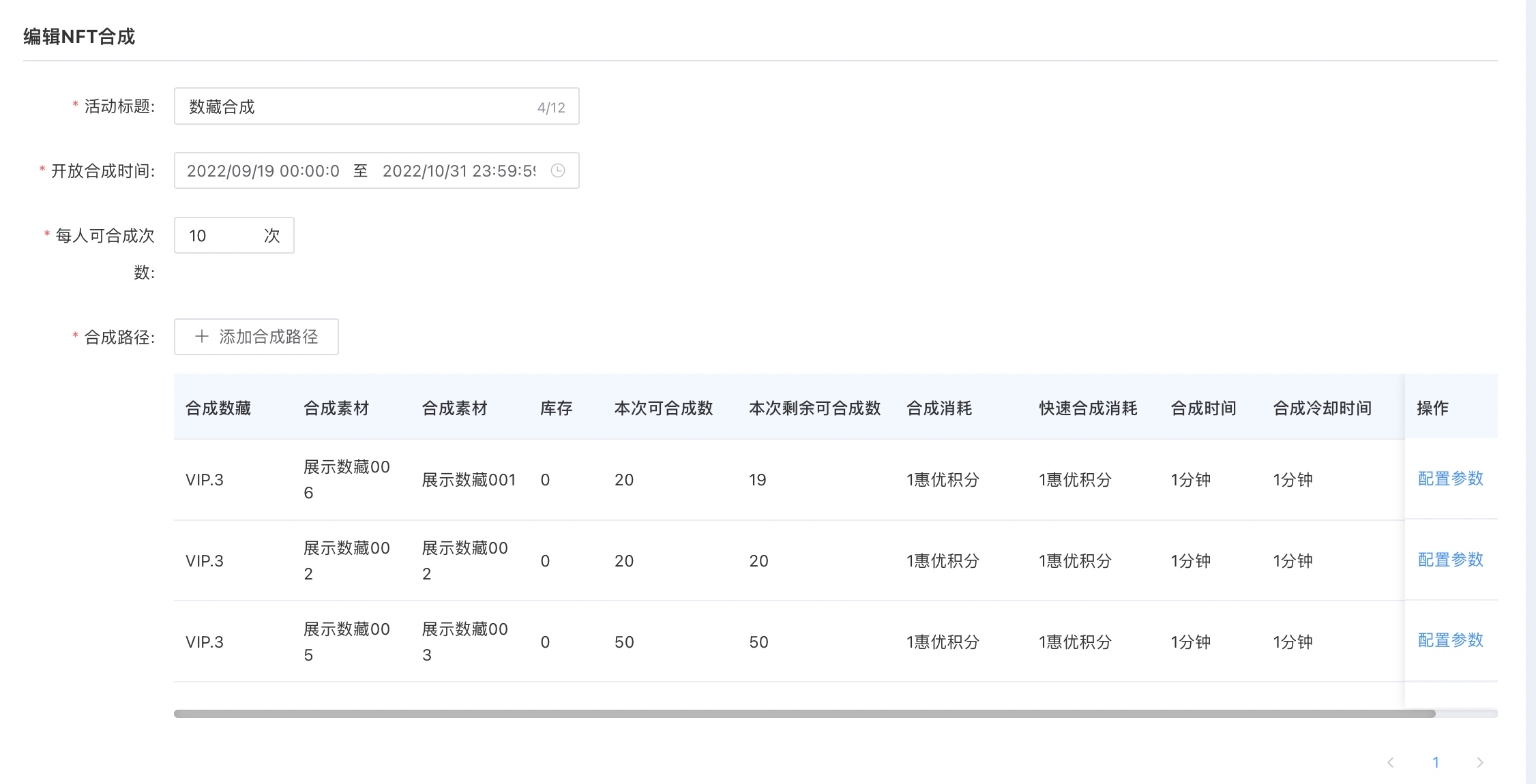Click the start date 2022/09/19 field
Image resolution: width=1536 pixels, height=784 pixels.
[x=263, y=170]
